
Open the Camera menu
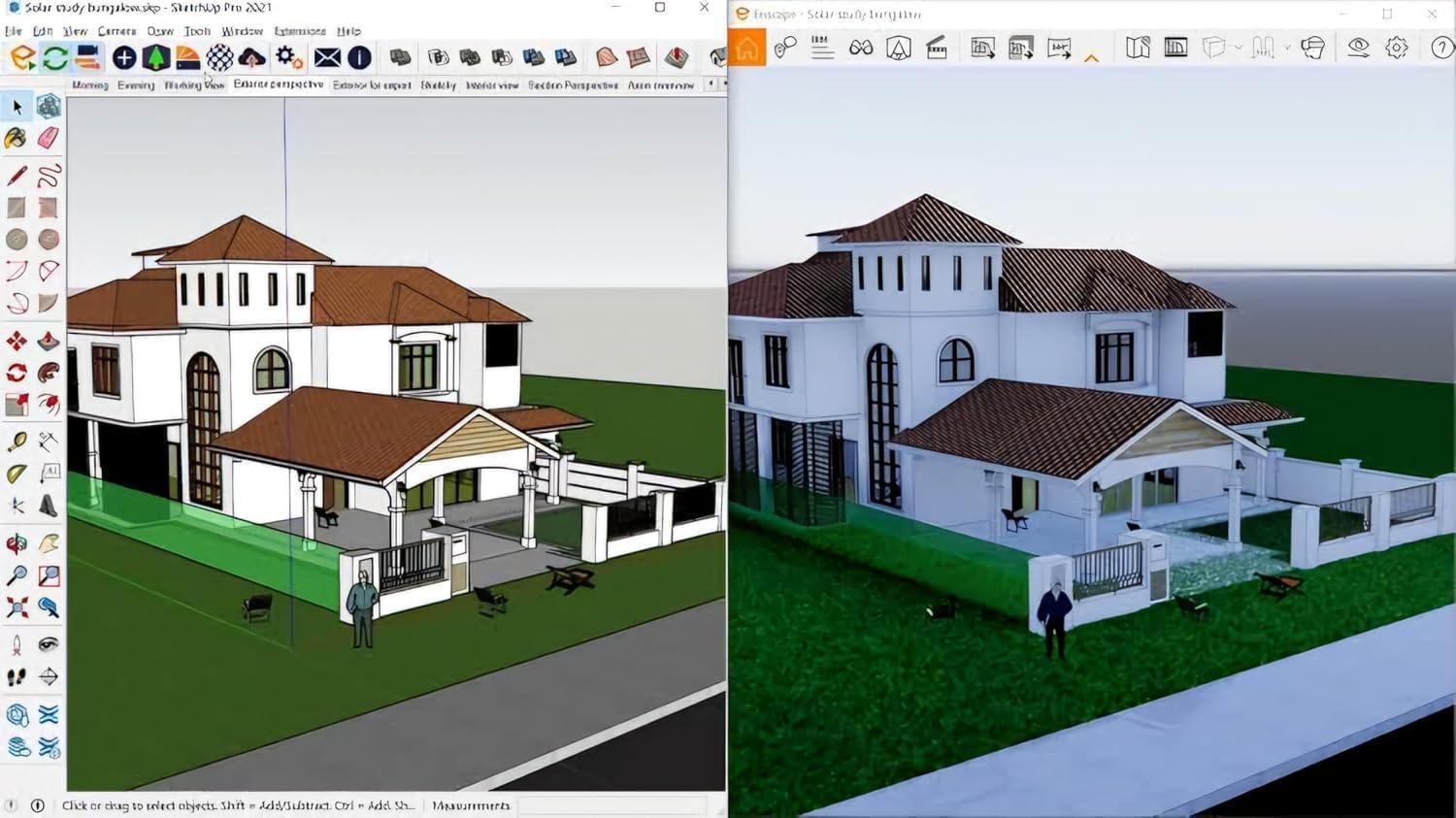coord(116,31)
